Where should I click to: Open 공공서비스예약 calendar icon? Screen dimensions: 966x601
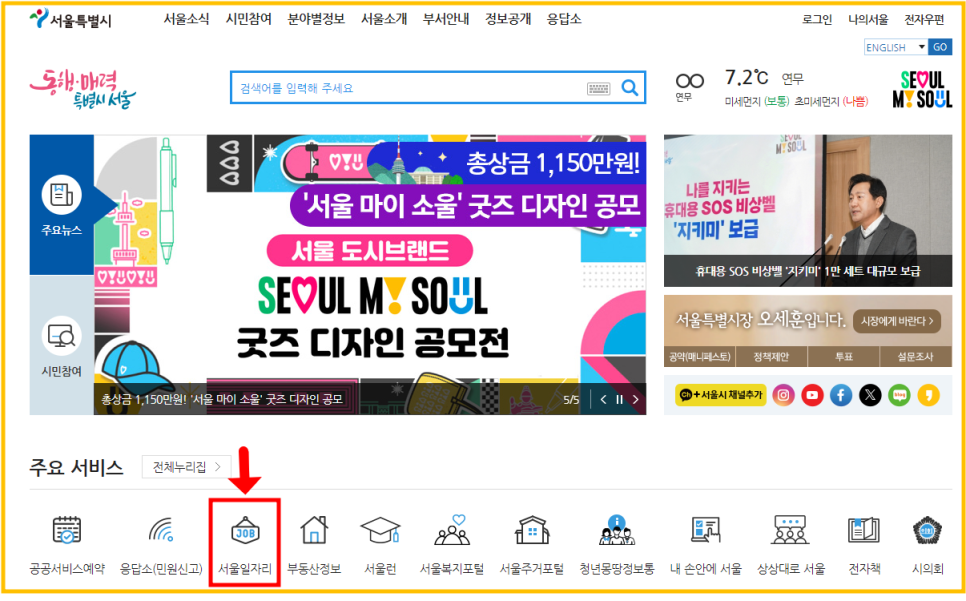[67, 530]
